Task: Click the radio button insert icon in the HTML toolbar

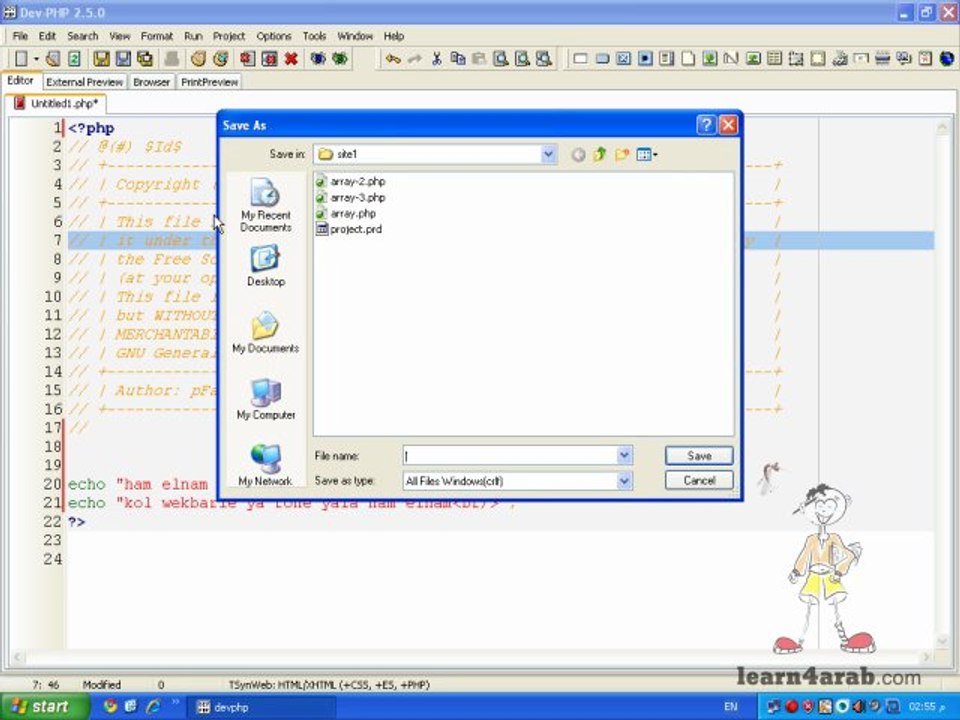Action: [645, 59]
